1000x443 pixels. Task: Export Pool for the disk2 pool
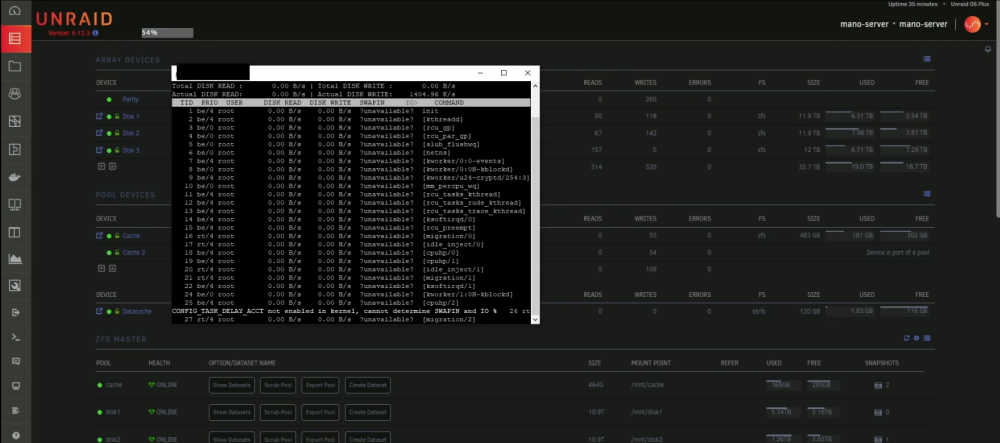320,439
